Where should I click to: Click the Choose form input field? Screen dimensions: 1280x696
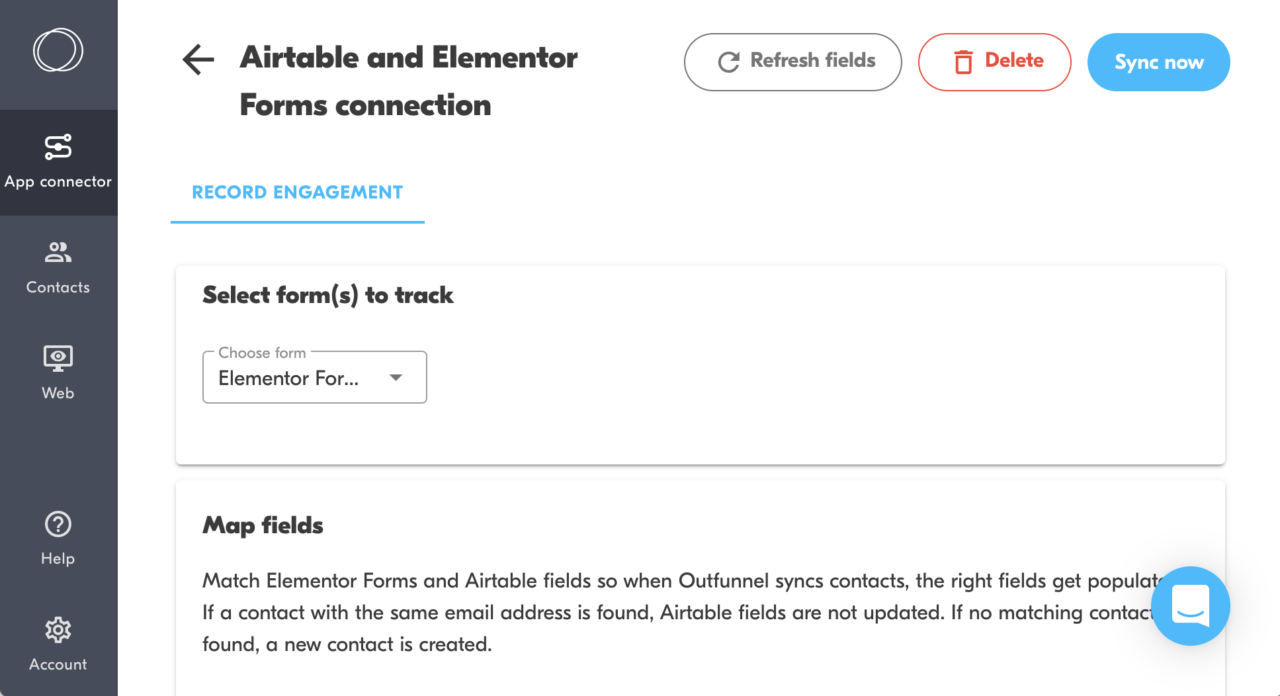[x=300, y=377]
